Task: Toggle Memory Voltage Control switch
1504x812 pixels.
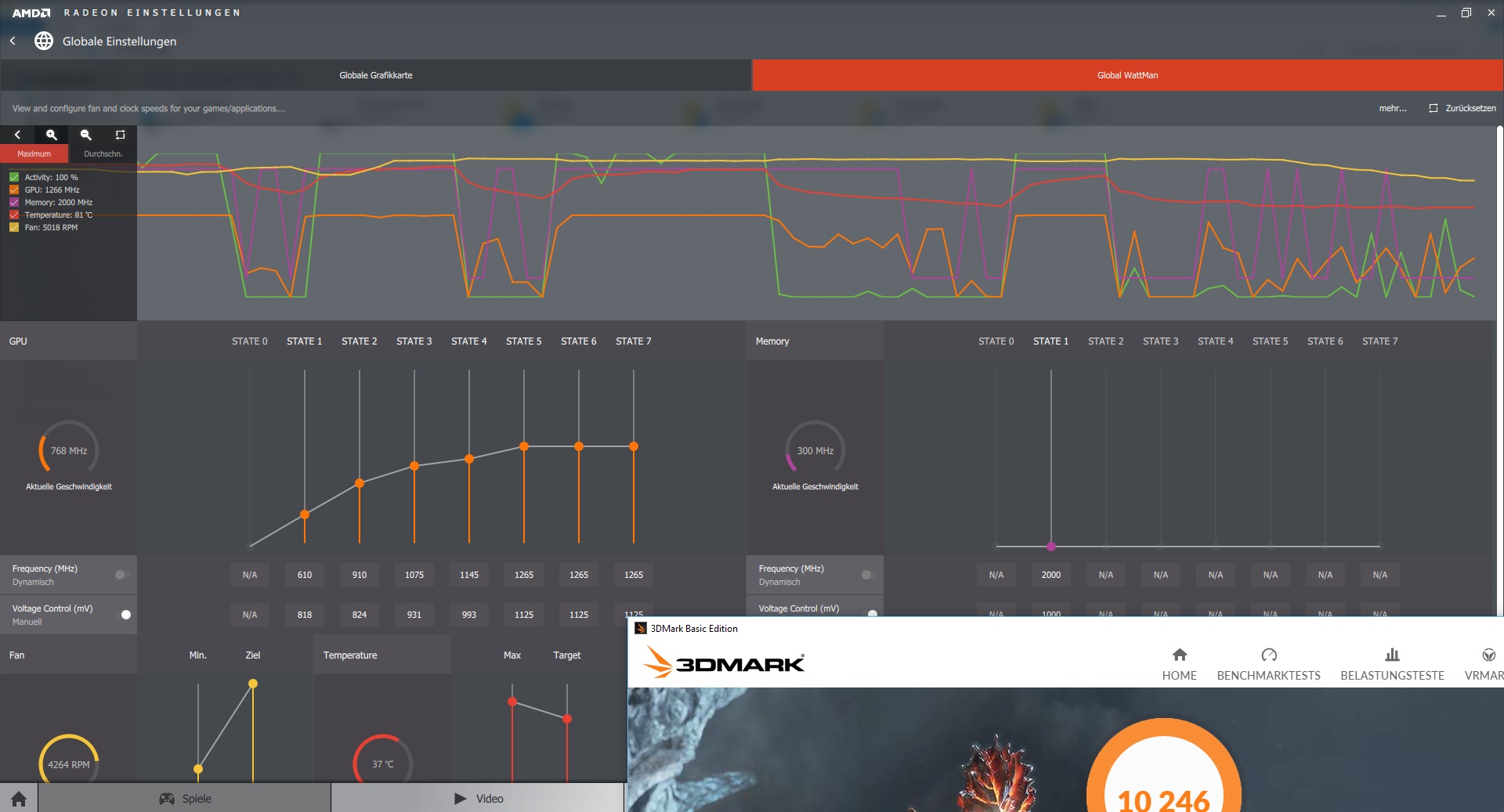Action: 870,613
